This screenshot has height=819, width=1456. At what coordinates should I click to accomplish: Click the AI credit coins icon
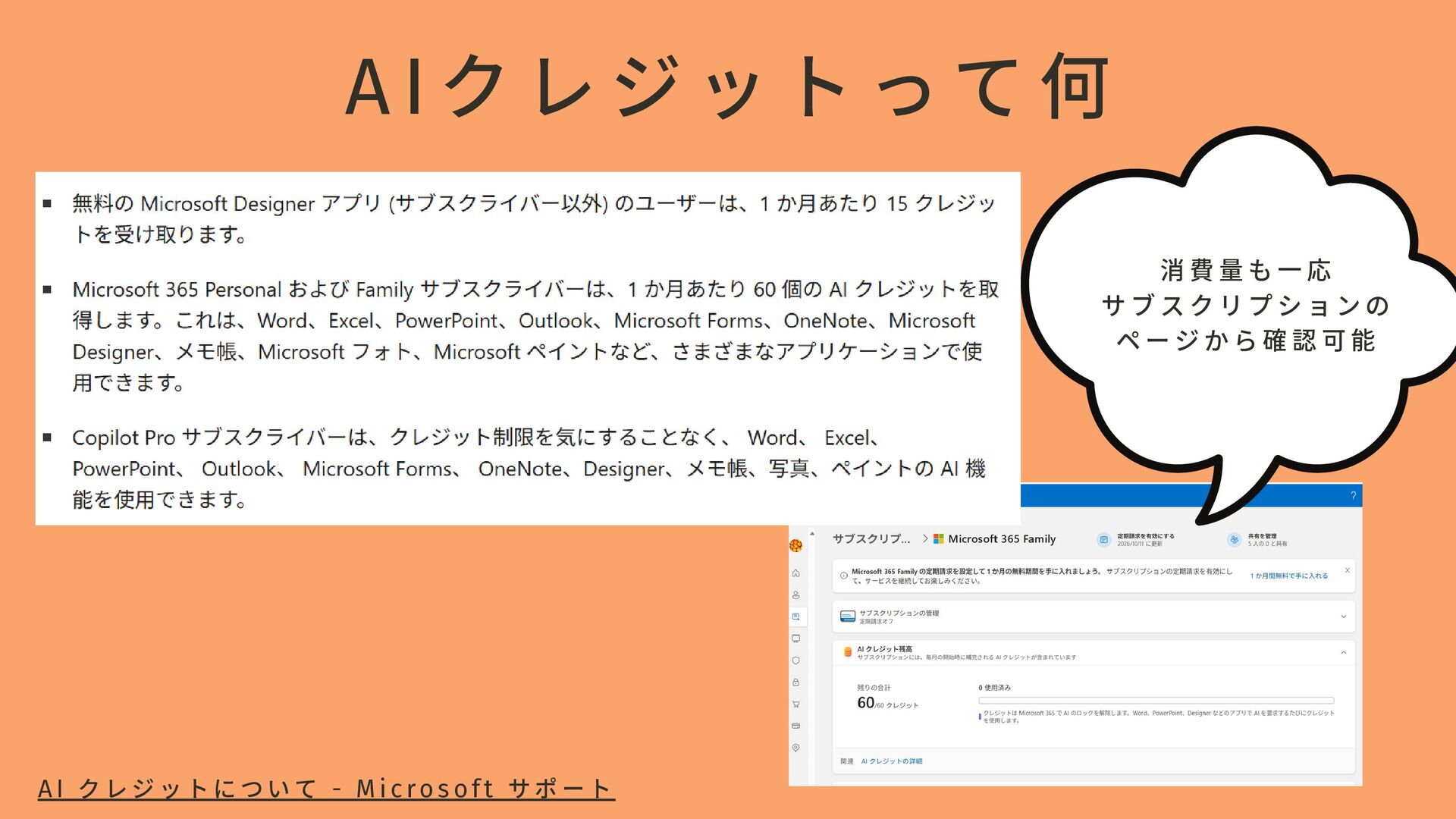click(x=848, y=652)
